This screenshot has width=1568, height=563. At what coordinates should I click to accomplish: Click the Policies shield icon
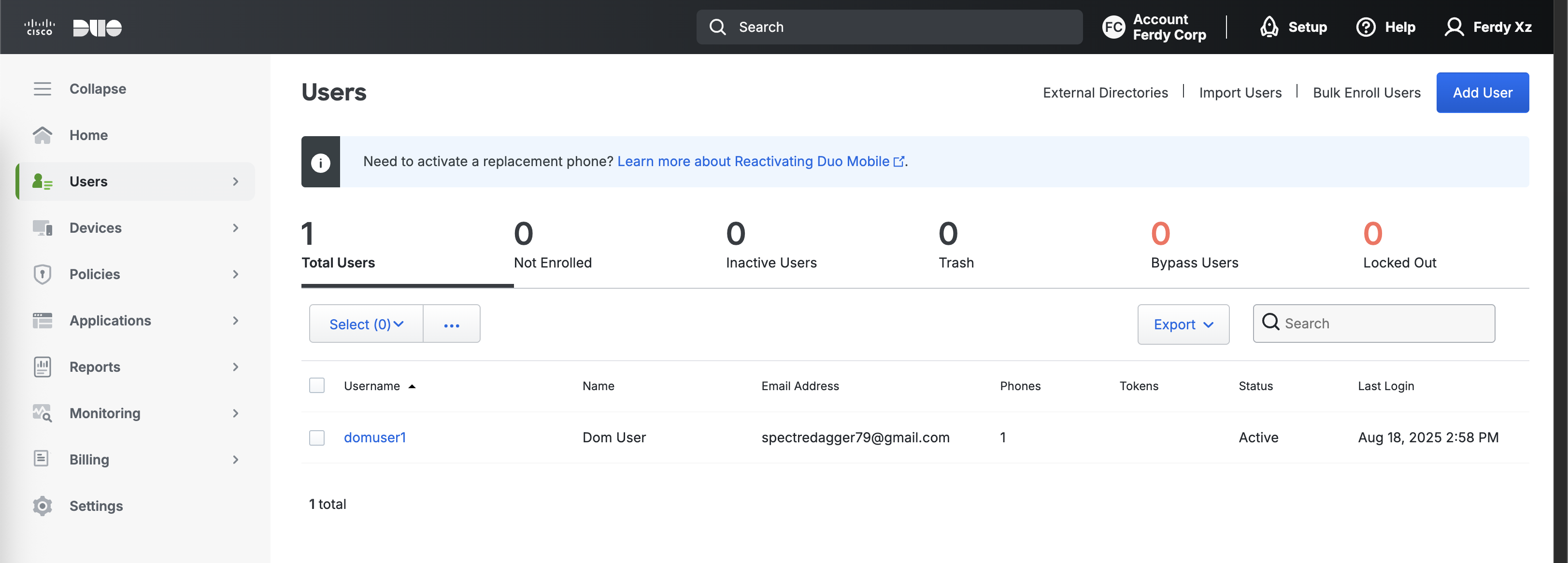click(42, 274)
